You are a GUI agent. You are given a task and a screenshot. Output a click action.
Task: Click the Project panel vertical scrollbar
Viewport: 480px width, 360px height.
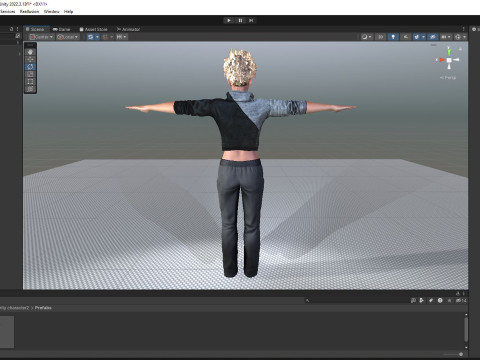466,329
